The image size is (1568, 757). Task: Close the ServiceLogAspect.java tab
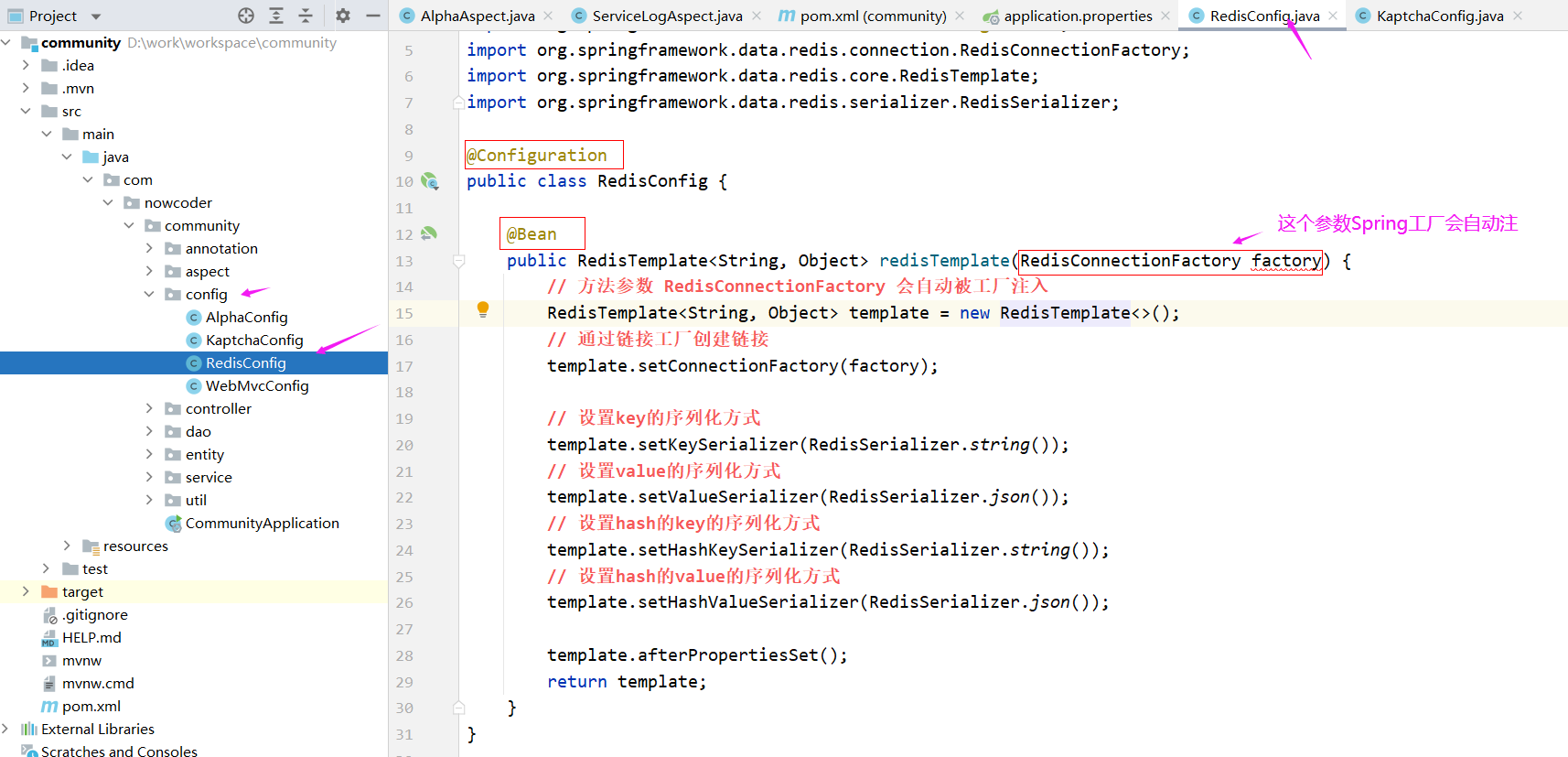[x=757, y=16]
